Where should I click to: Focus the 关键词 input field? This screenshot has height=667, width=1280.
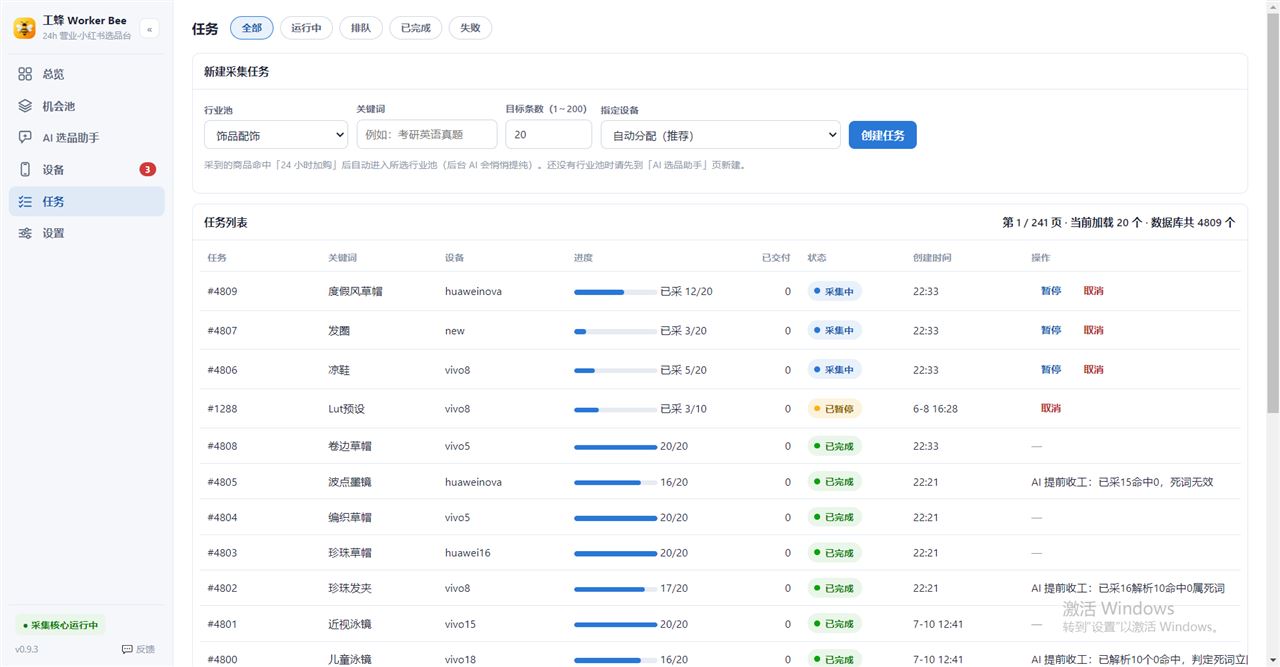427,134
